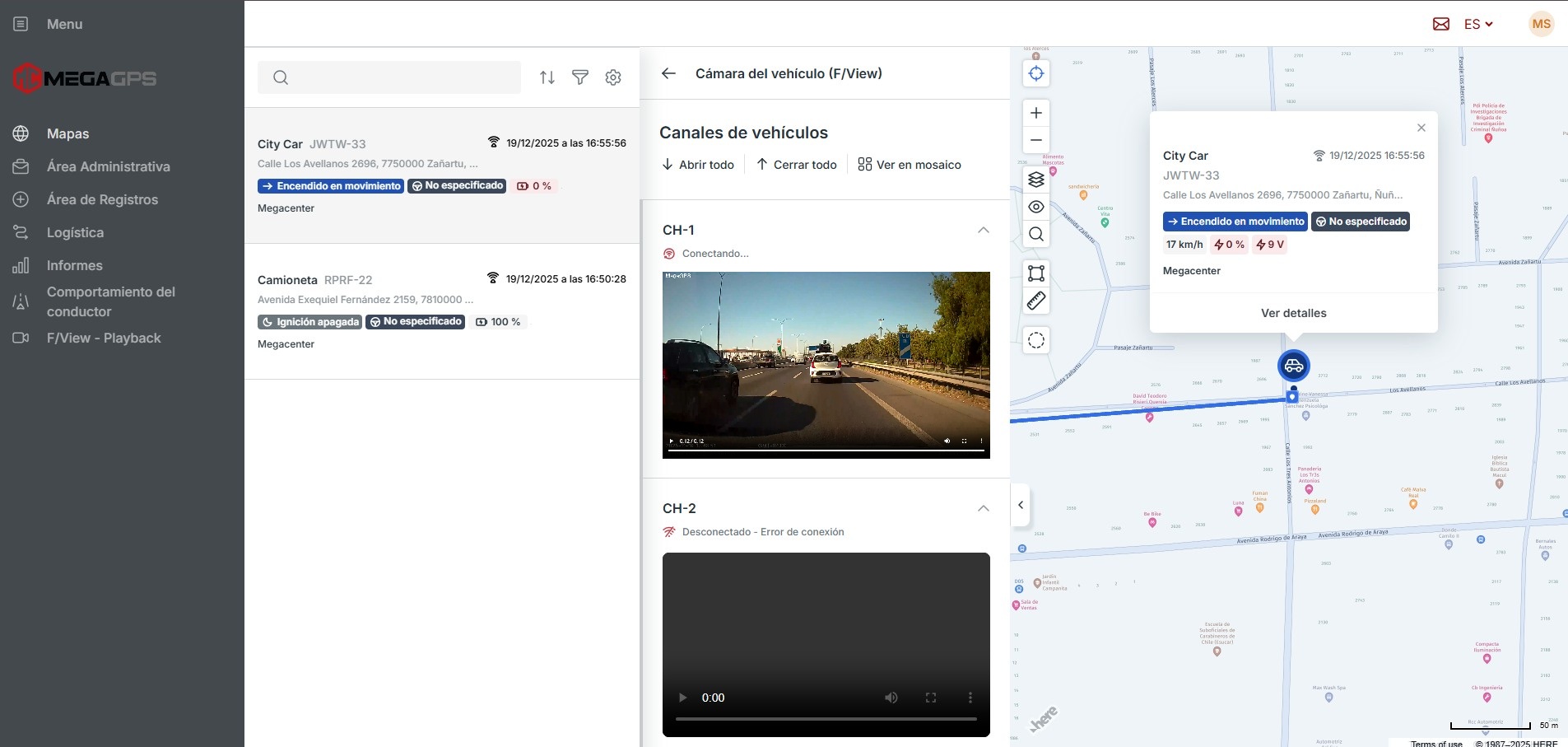1568x747 pixels.
Task: Collapse the CH-2 channel section
Action: [x=983, y=509]
